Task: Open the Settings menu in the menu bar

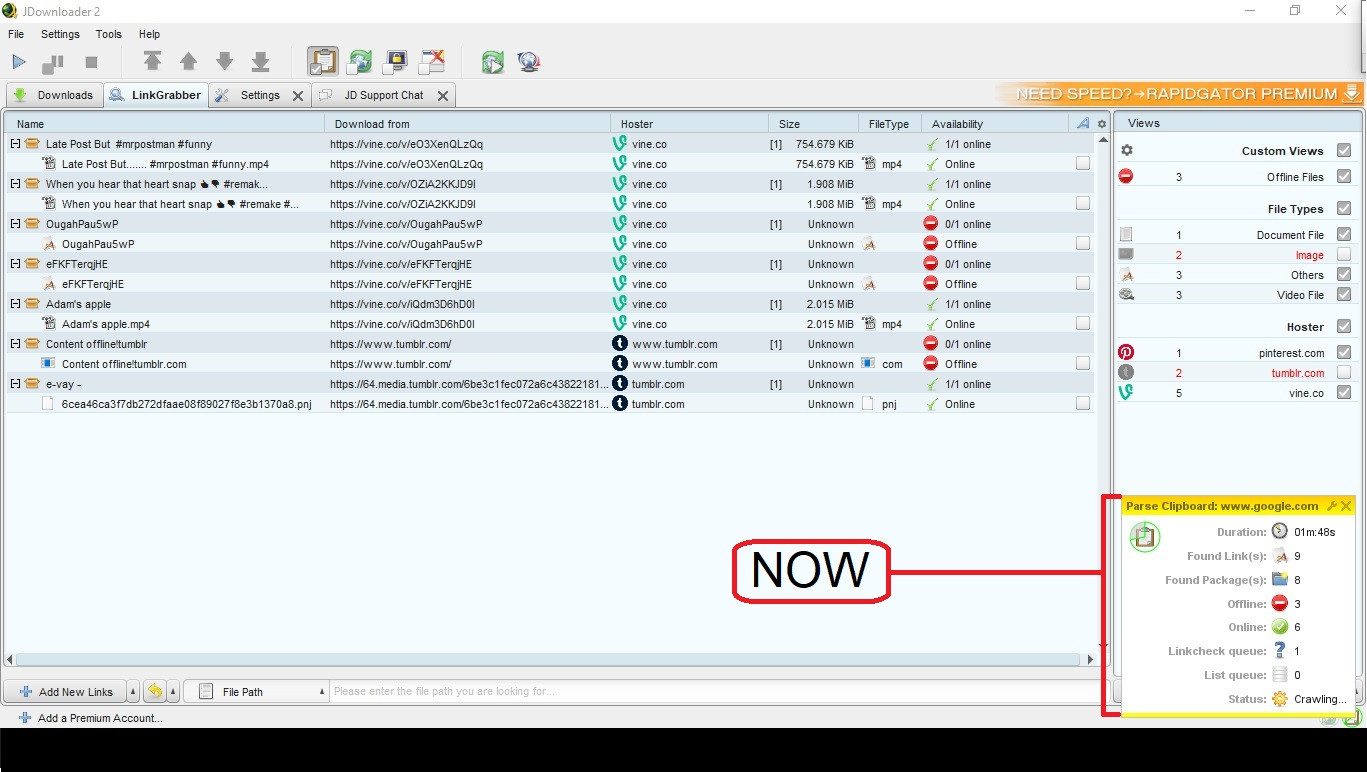Action: (x=60, y=34)
